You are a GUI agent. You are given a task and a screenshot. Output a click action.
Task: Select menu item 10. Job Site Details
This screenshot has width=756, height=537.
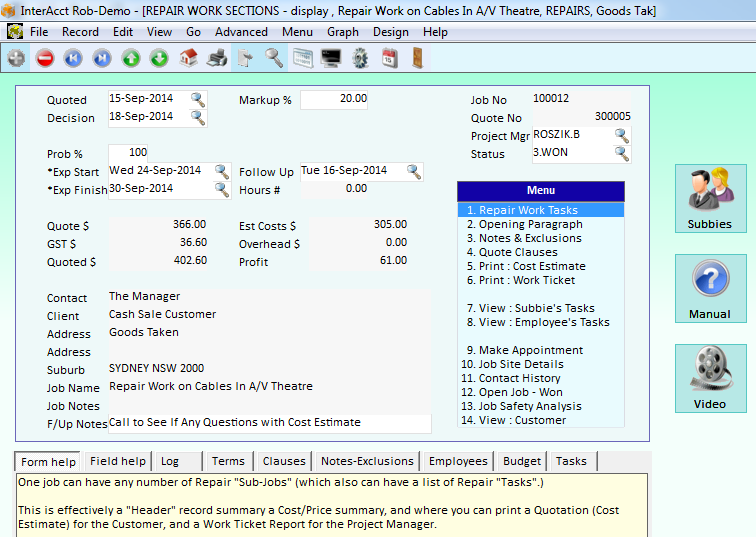point(540,364)
